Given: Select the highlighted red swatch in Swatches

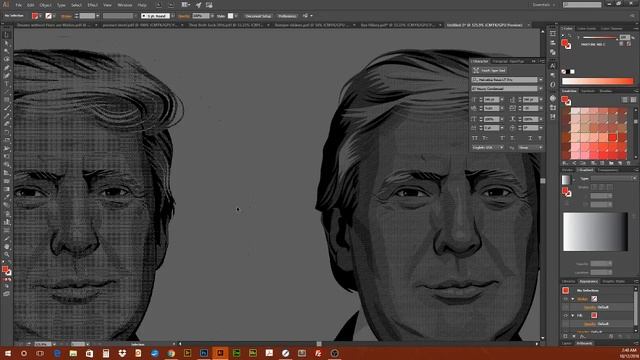Looking at the screenshot, I should (612, 138).
